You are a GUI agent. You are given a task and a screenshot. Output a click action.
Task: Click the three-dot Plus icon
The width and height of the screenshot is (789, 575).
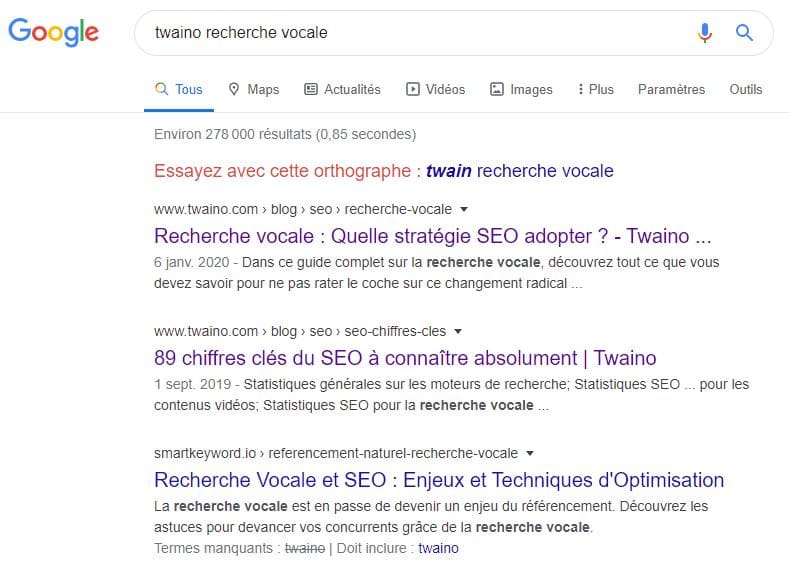pos(581,89)
